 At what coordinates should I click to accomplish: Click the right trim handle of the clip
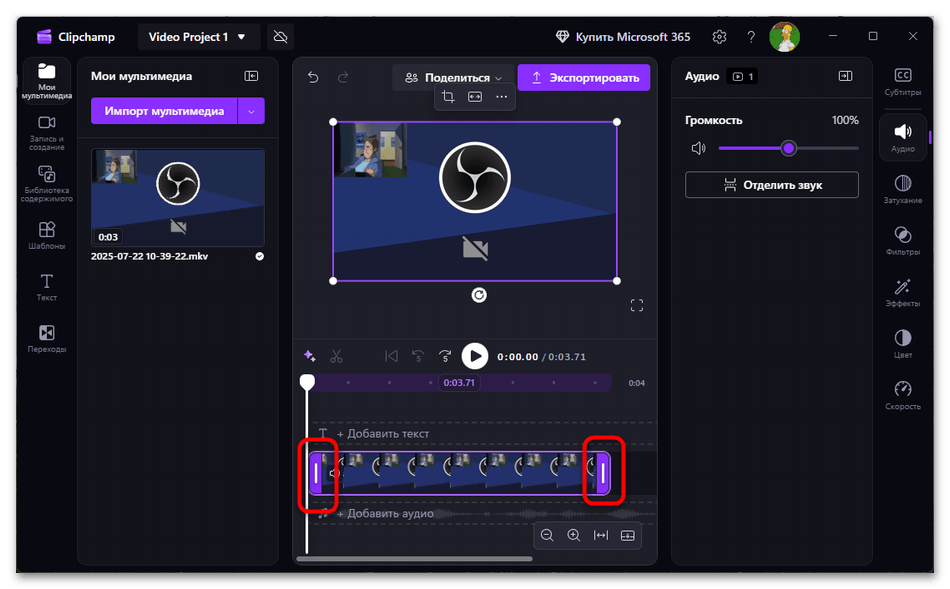[603, 473]
